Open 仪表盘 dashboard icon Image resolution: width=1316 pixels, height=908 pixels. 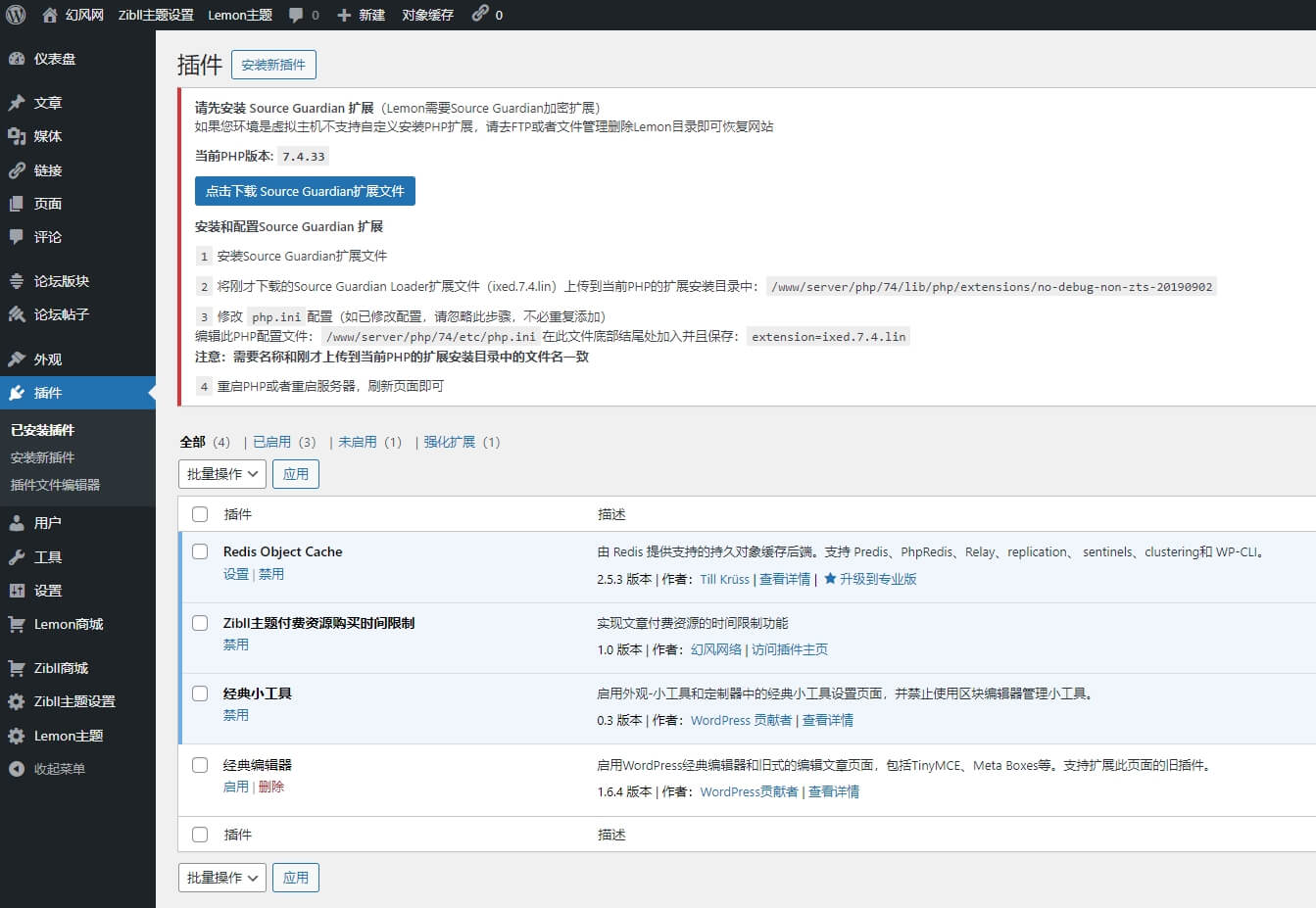coord(17,59)
